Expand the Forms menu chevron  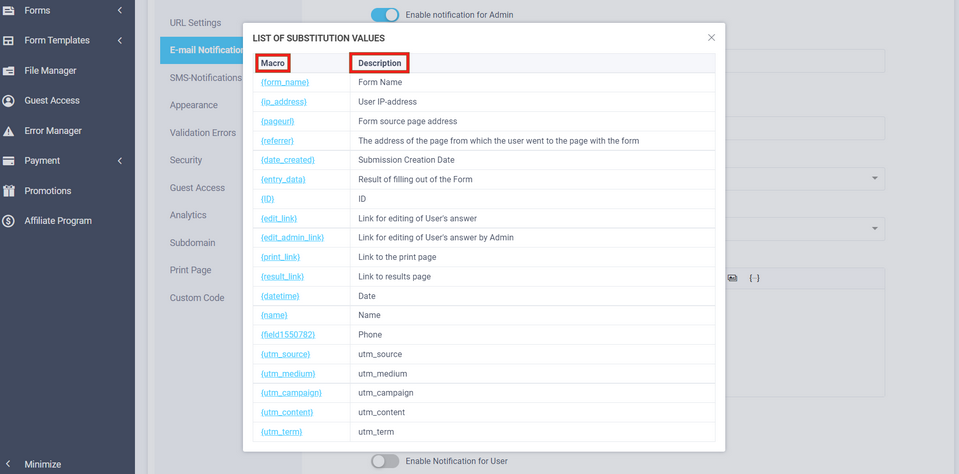pos(120,11)
